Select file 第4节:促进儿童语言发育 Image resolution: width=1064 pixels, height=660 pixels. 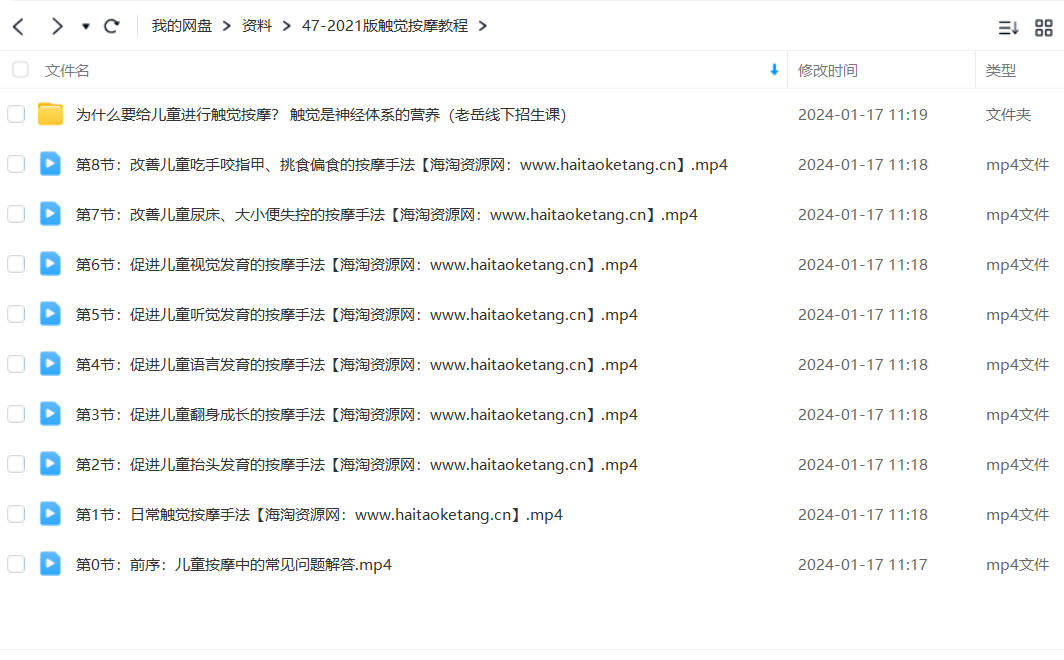click(357, 365)
